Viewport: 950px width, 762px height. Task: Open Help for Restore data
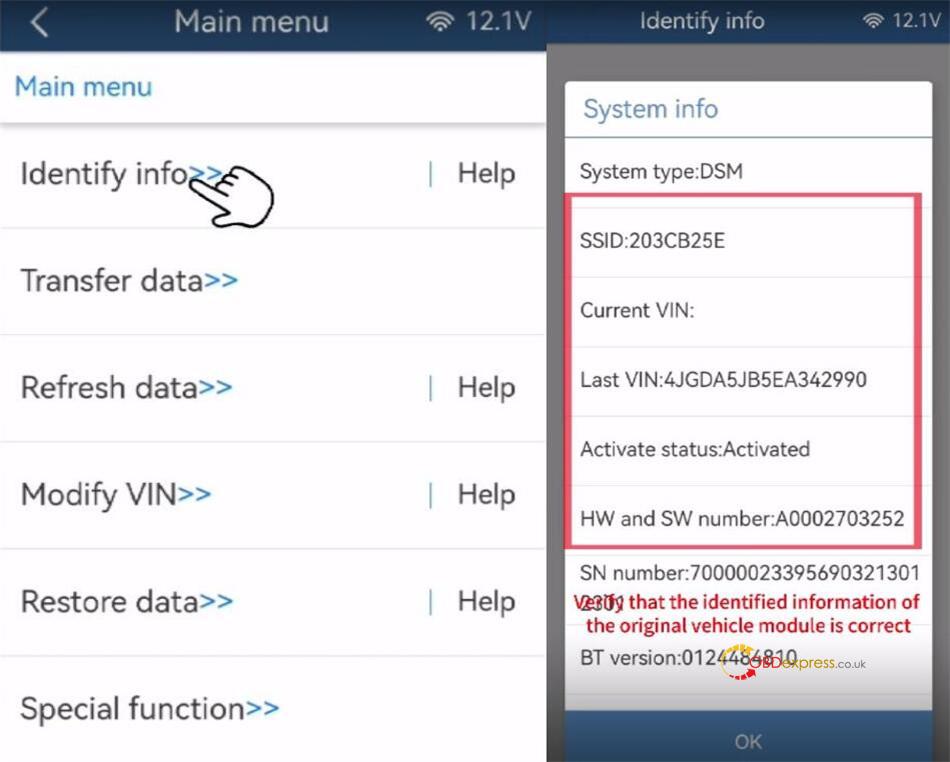pos(486,602)
